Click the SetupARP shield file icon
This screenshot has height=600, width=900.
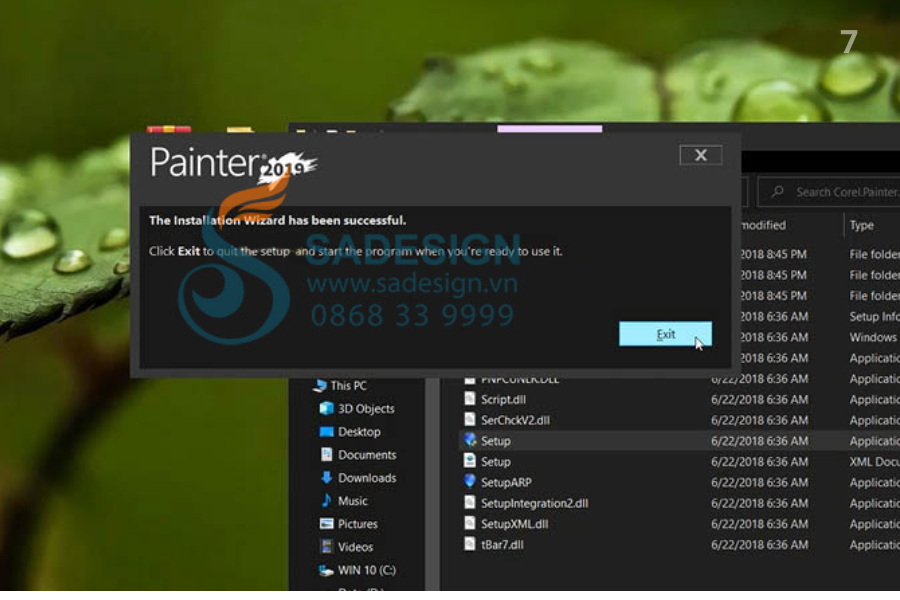(471, 482)
